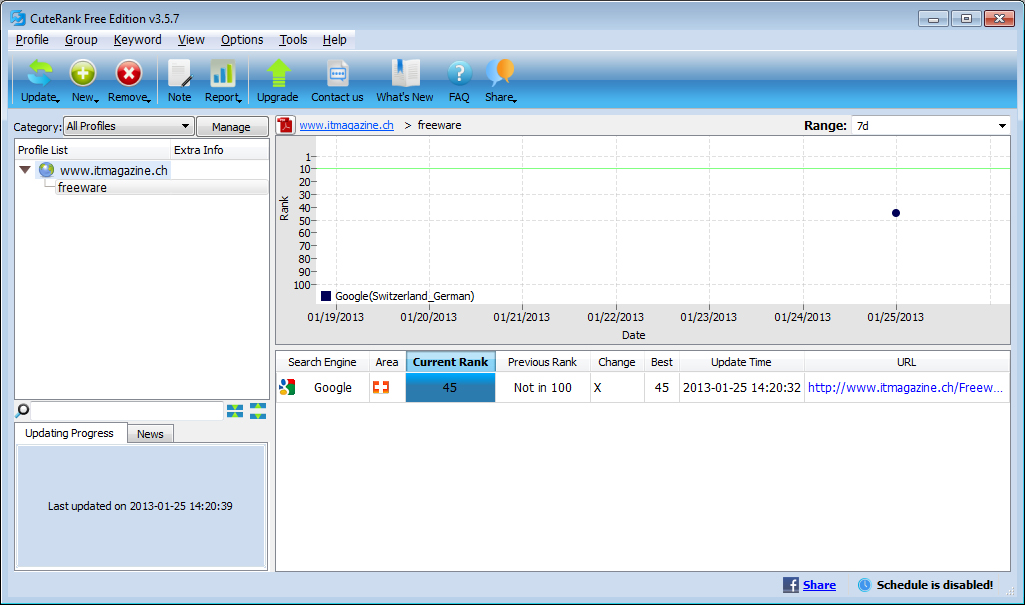Click the URL column header

click(907, 362)
